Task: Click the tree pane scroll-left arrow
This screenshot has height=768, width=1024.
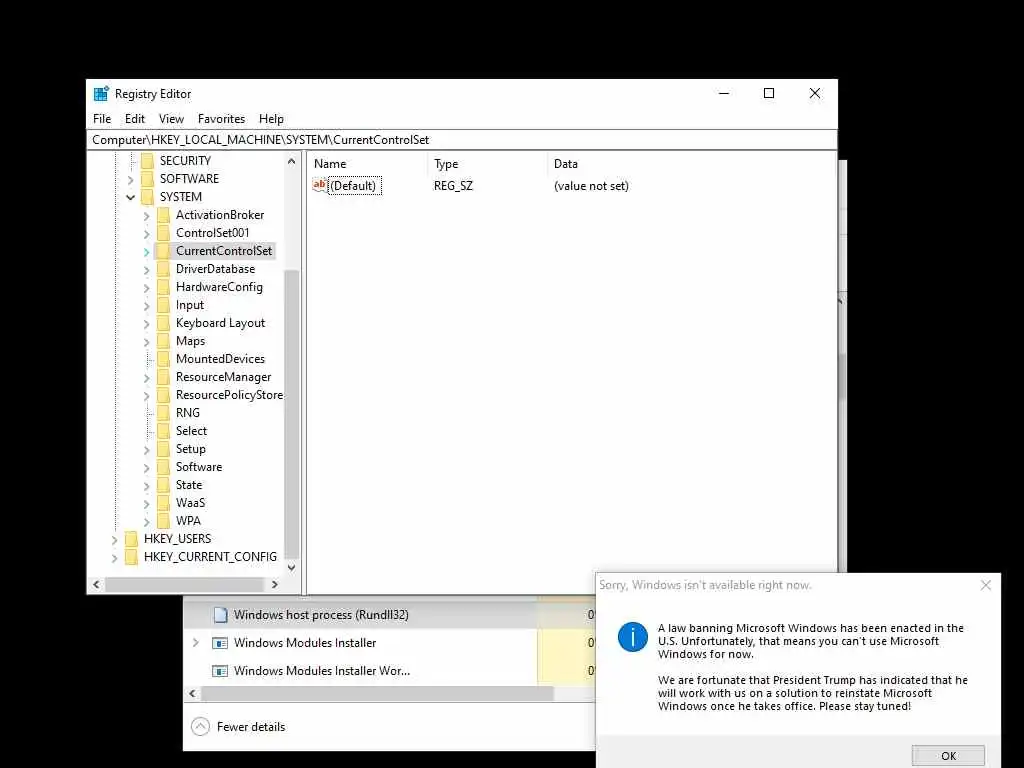Action: pos(97,584)
